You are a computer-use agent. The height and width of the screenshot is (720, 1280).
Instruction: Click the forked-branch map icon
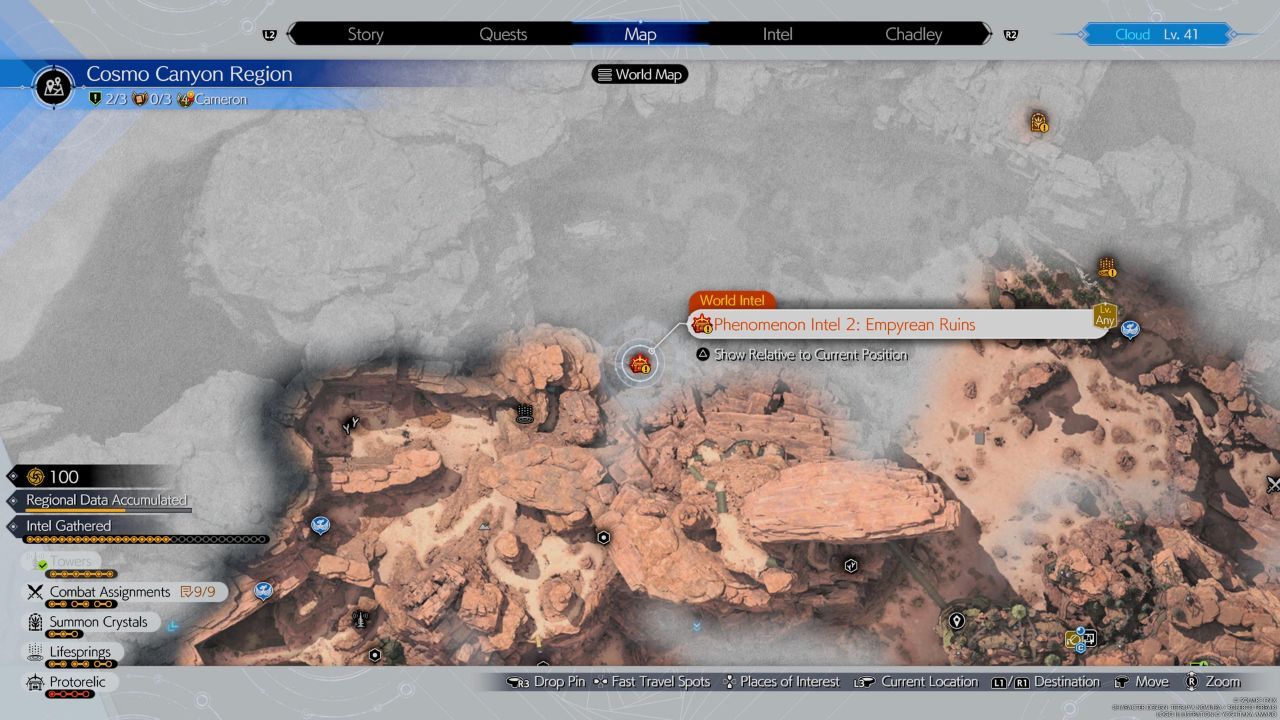tap(350, 425)
